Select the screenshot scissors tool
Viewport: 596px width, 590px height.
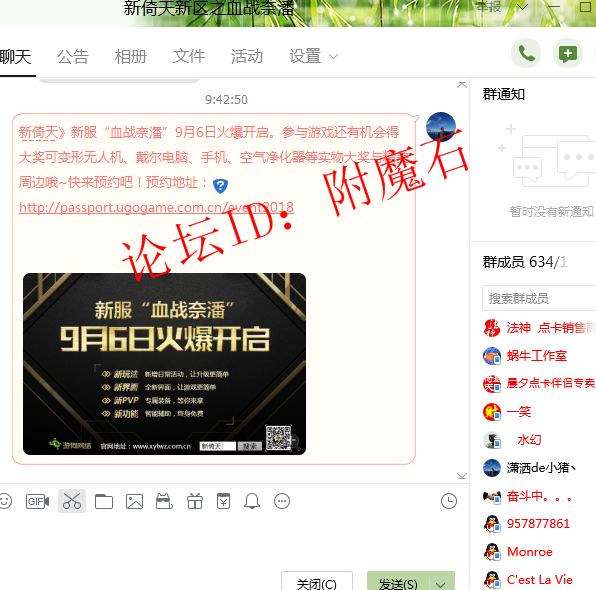72,501
